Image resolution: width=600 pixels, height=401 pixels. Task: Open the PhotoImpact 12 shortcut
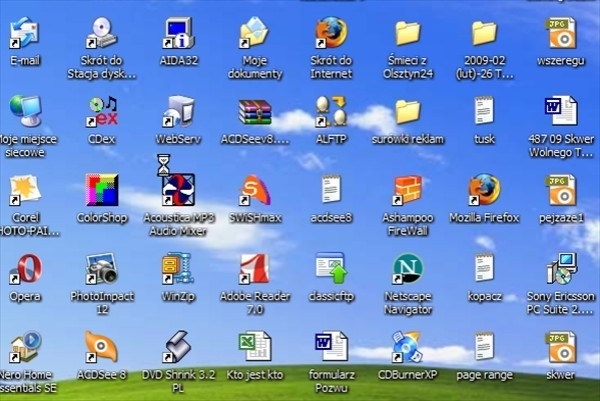pyautogui.click(x=102, y=269)
